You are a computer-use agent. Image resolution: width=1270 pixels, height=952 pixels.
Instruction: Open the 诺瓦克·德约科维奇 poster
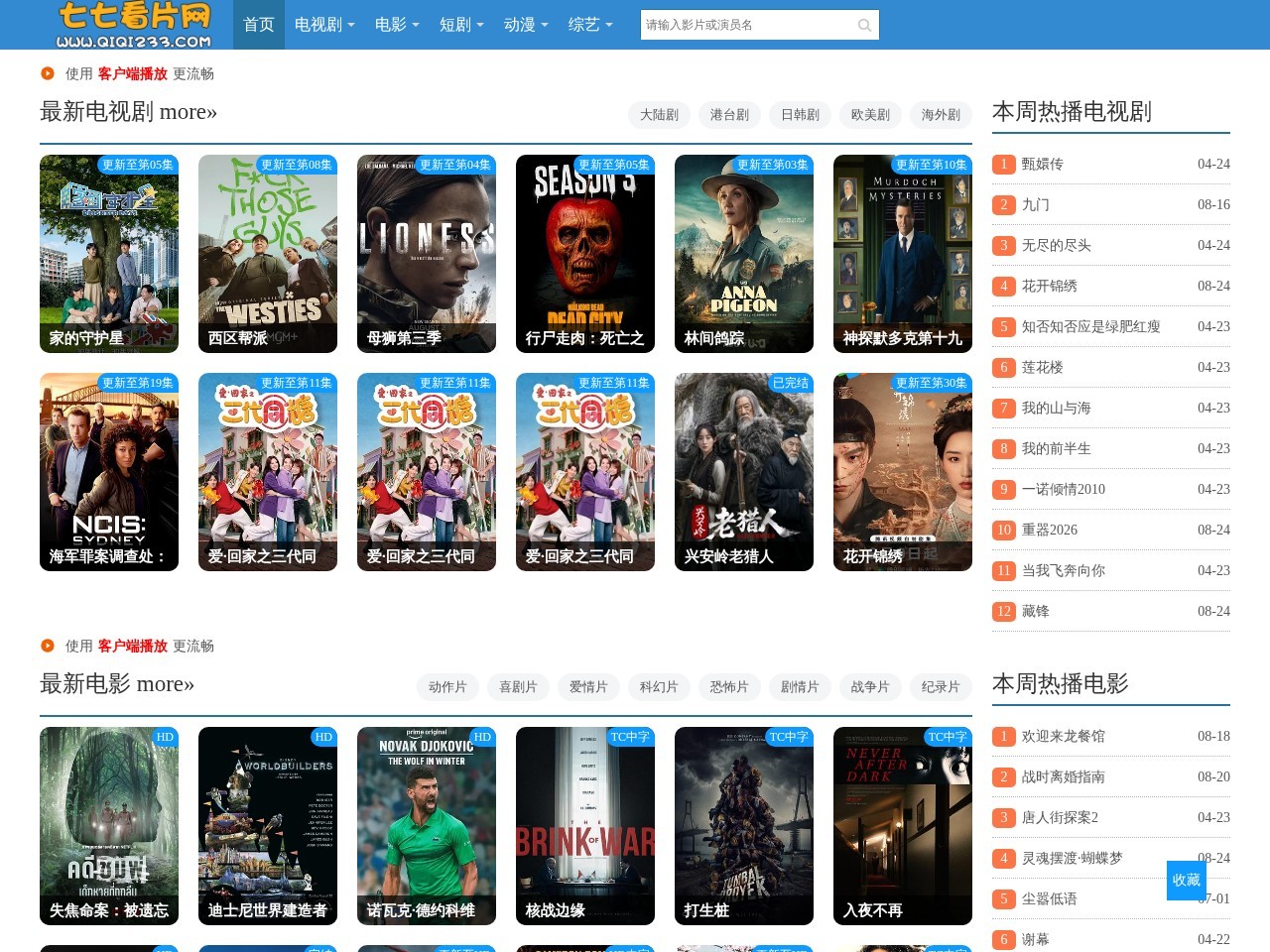click(x=427, y=826)
